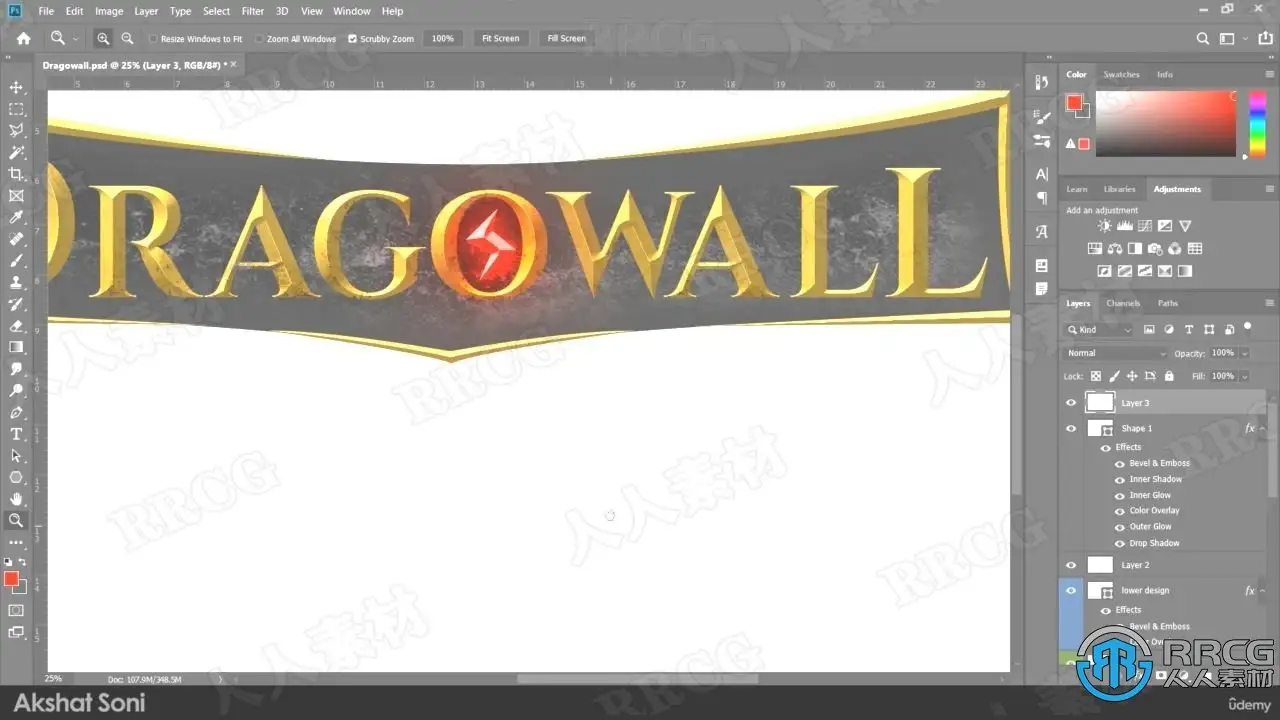Viewport: 1280px width, 720px height.
Task: Uncheck the Scrubby Zoom checkbox
Action: click(352, 39)
